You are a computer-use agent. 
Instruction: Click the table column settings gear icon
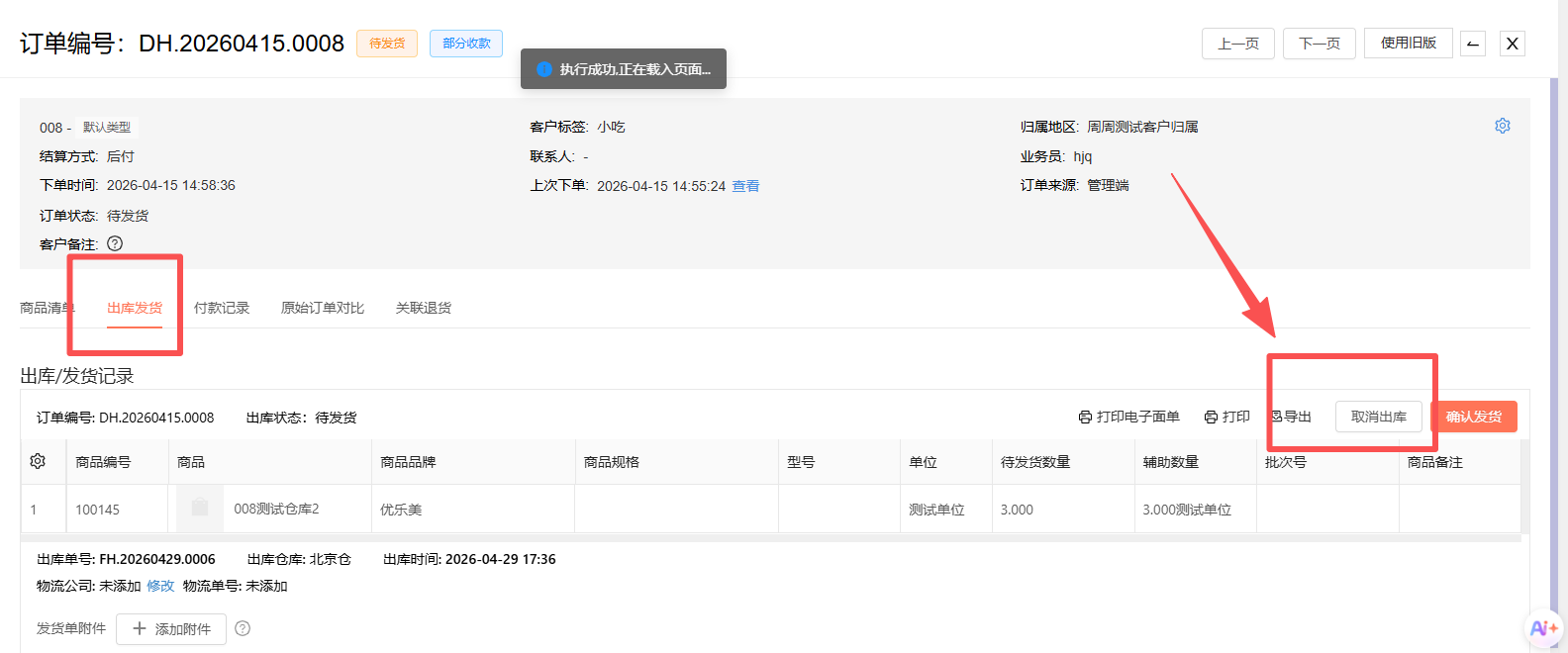[x=38, y=461]
